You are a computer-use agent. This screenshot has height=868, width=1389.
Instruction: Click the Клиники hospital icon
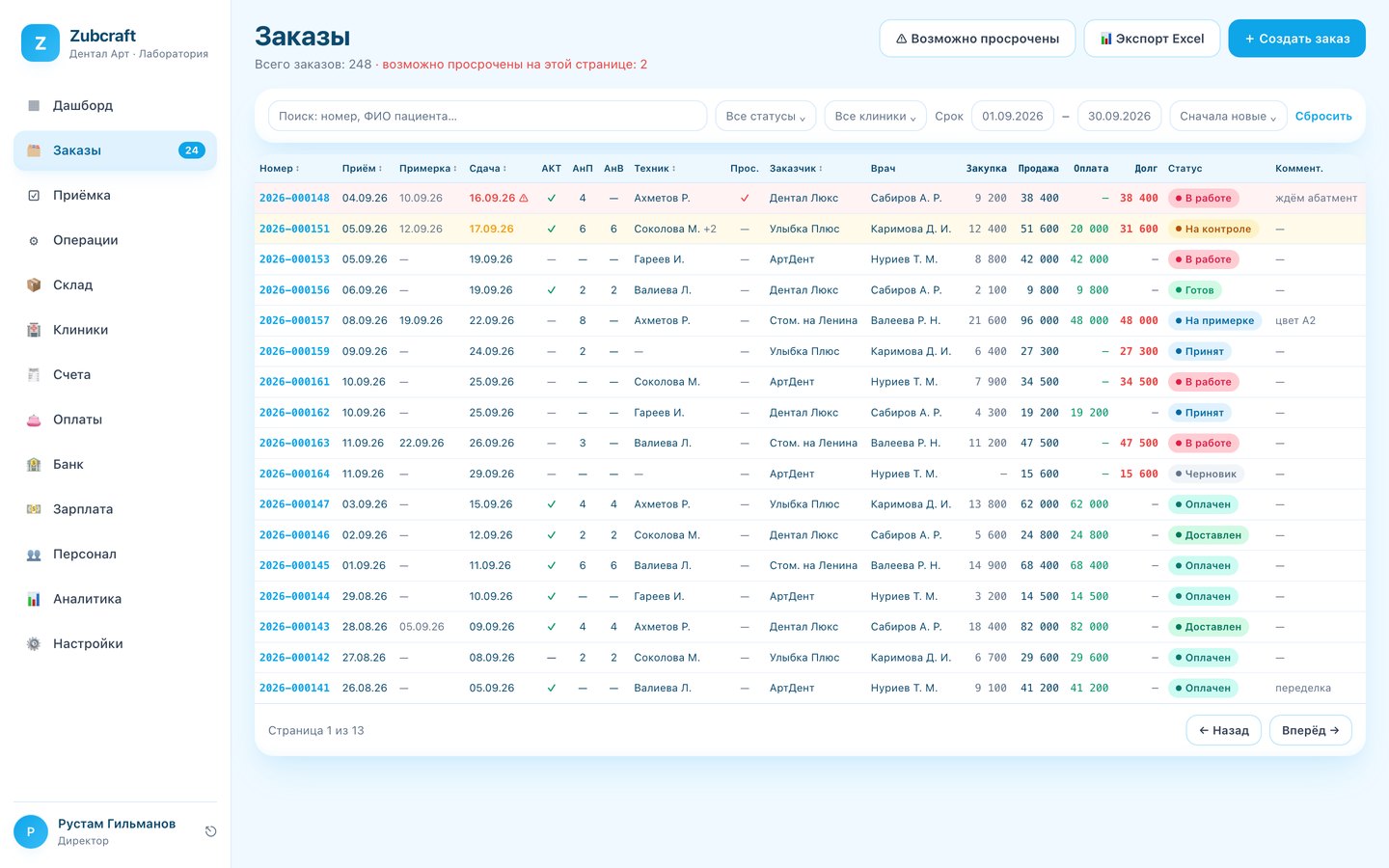click(34, 330)
